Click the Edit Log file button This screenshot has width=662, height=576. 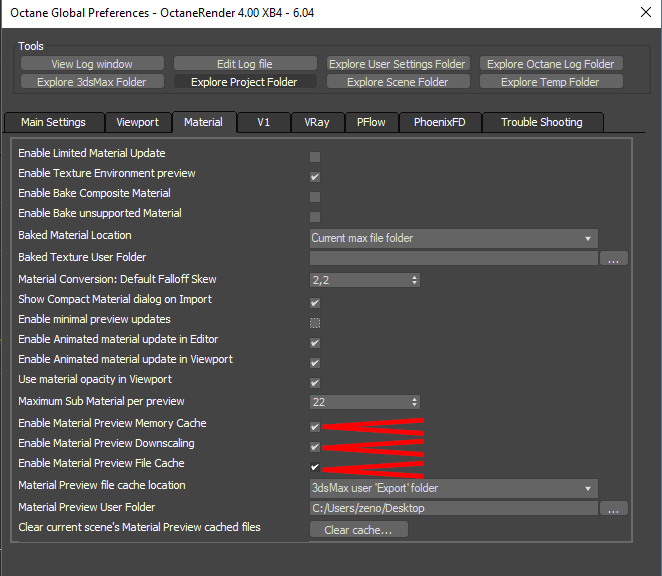(x=245, y=64)
